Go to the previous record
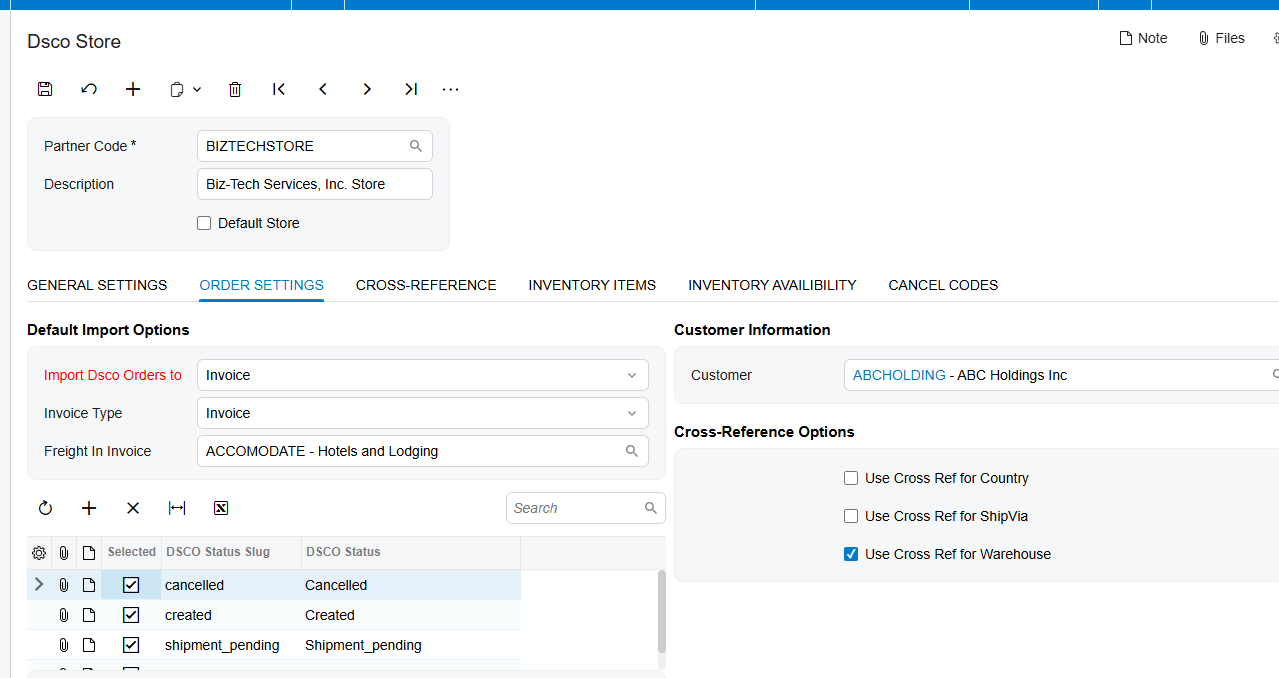Screen dimensions: 1279x678 point(323,89)
